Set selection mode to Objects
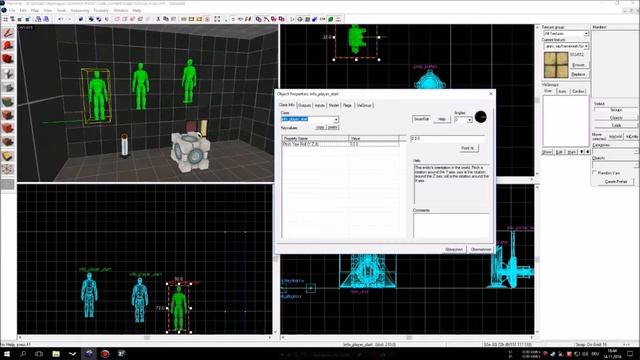Screen dimensions: 640x360 [x=616, y=118]
